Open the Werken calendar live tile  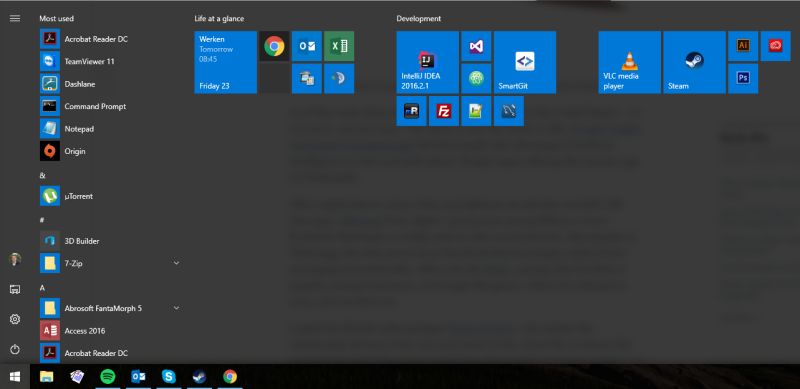coord(226,62)
